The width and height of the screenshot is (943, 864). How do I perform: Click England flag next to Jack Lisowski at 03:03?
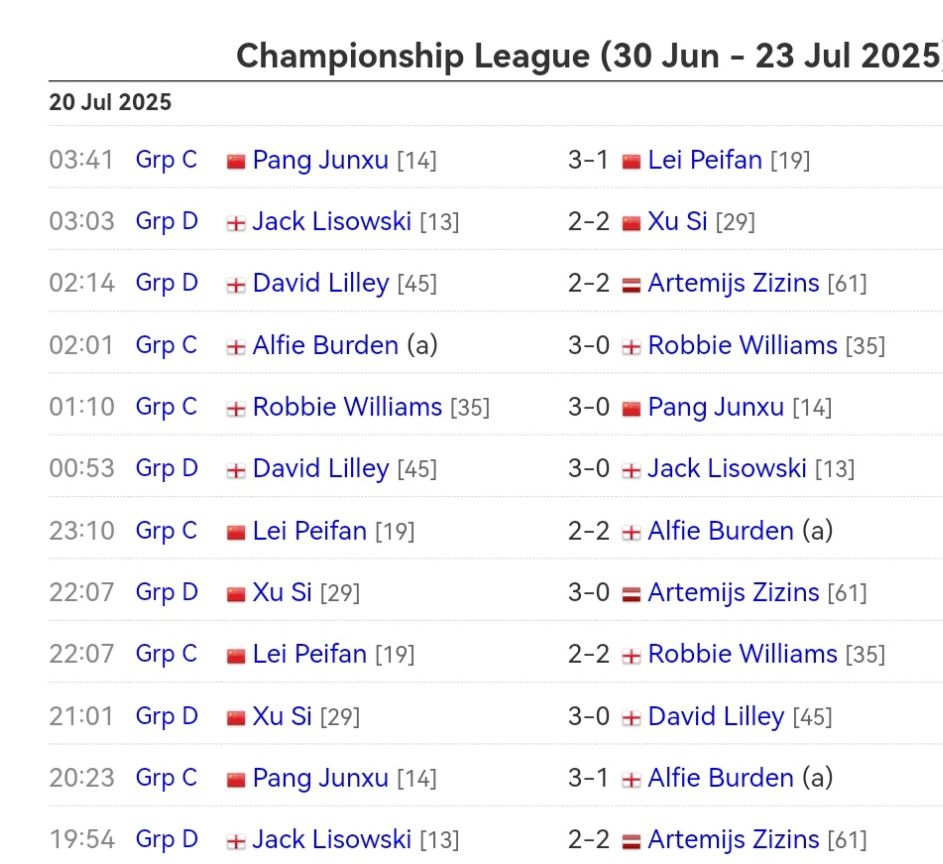236,223
